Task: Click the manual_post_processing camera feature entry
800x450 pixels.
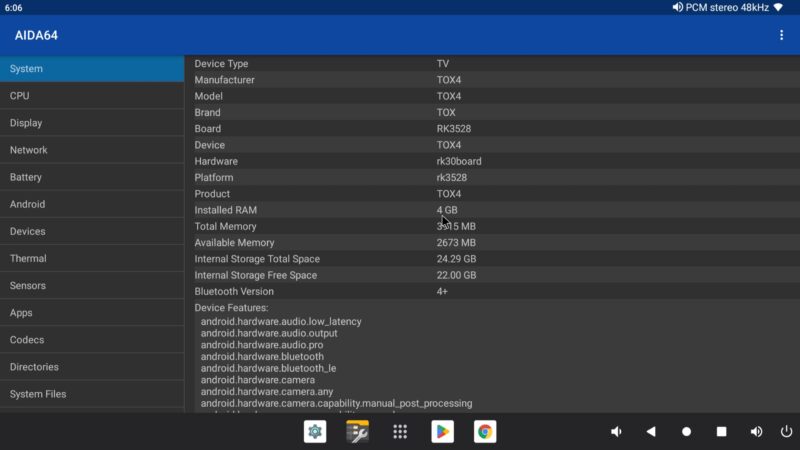Action: coord(336,403)
